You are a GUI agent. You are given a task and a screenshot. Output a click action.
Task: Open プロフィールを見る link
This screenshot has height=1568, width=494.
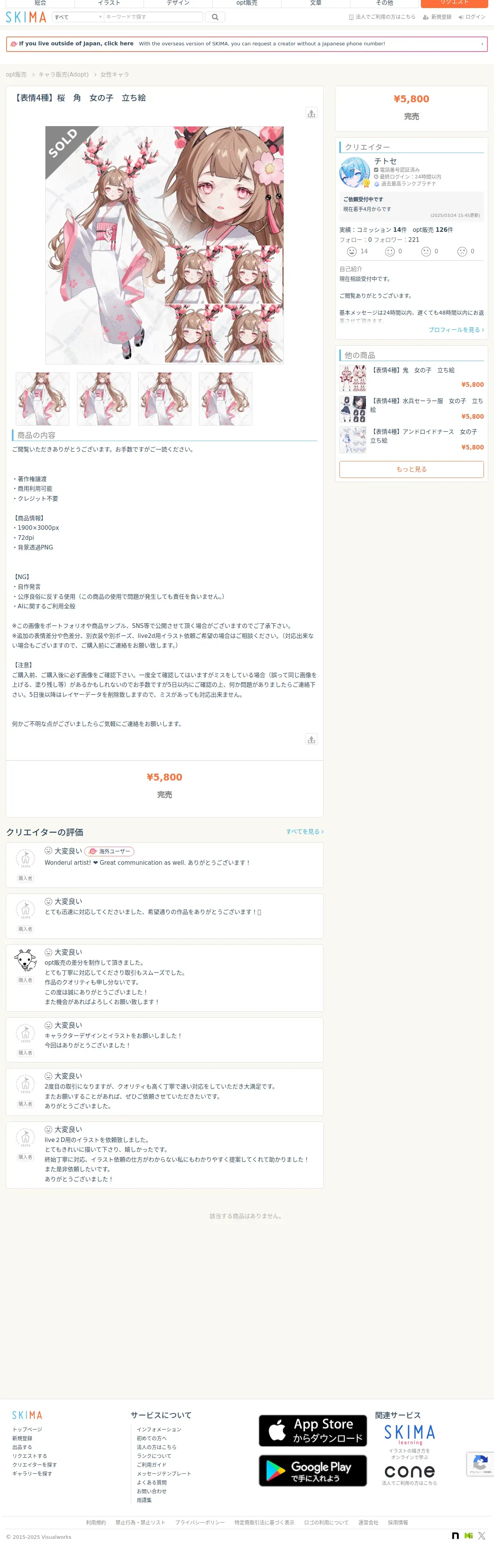click(x=456, y=330)
